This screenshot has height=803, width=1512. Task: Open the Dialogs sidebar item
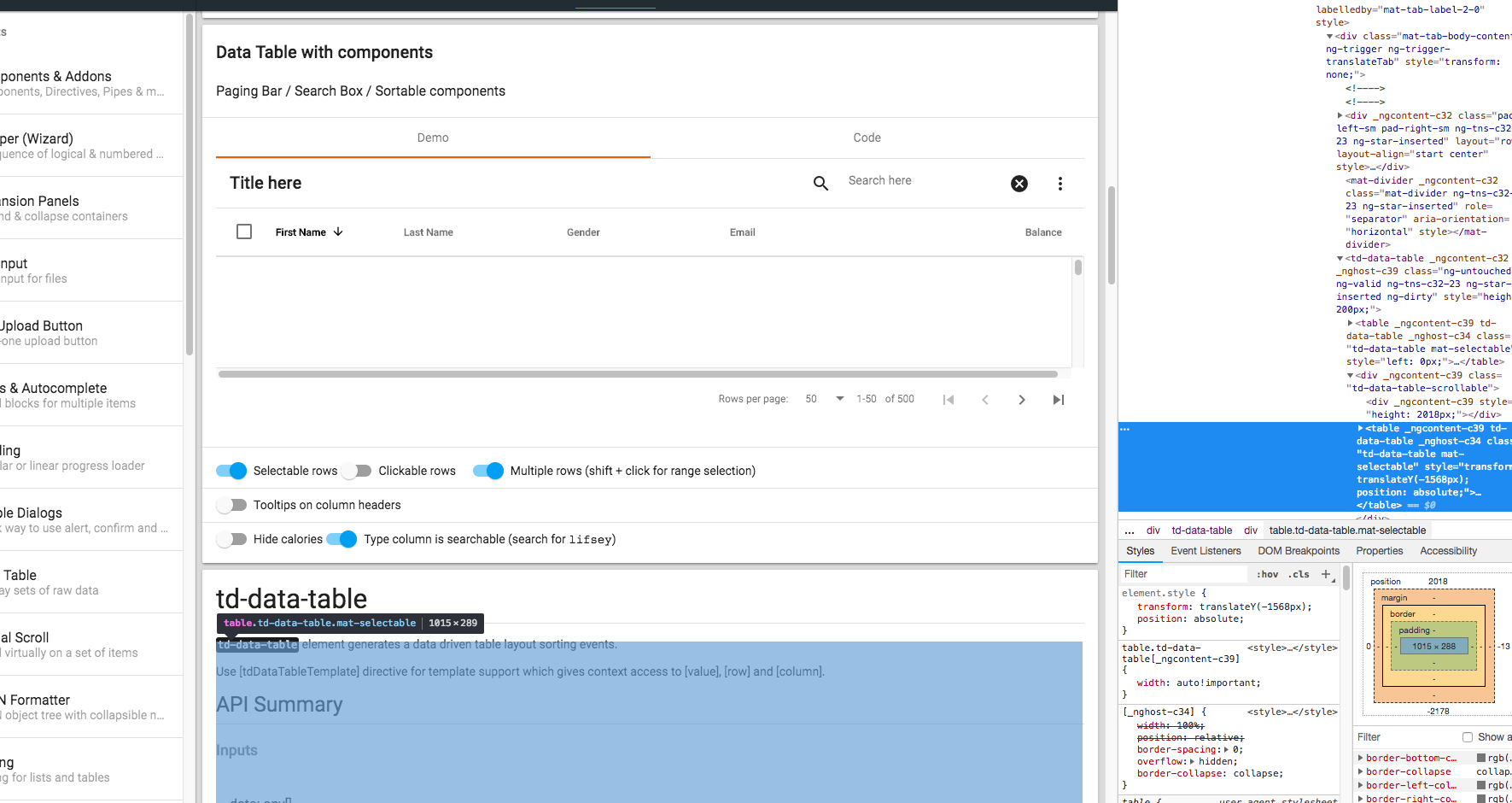point(91,519)
